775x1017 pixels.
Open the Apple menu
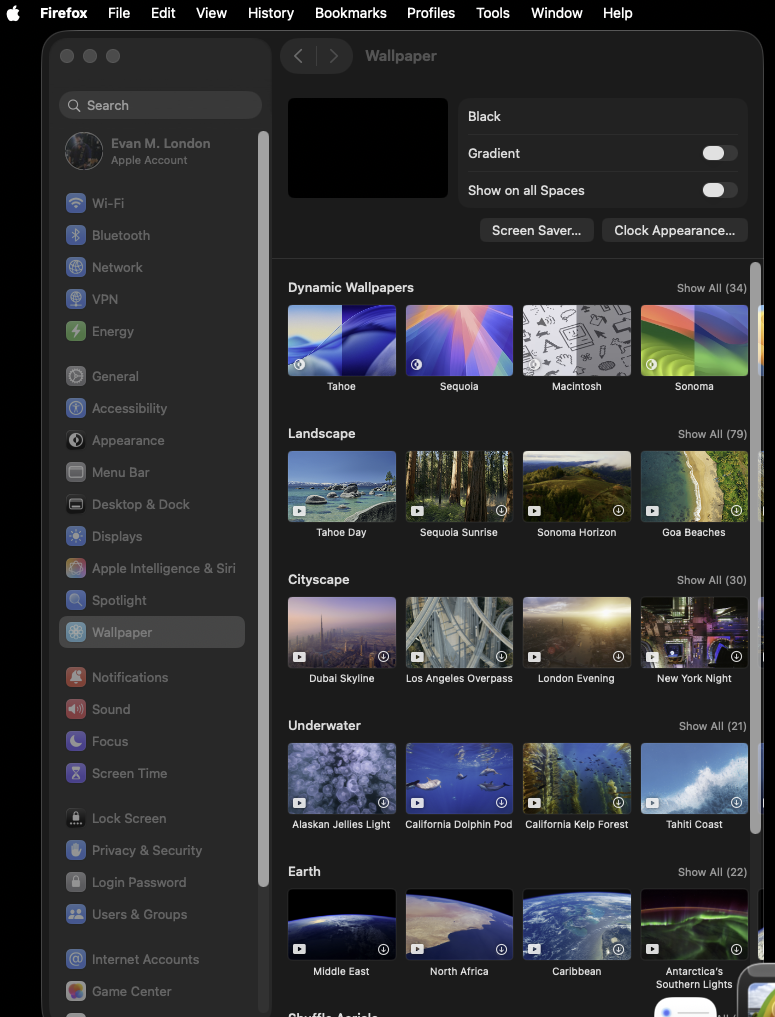(x=13, y=13)
